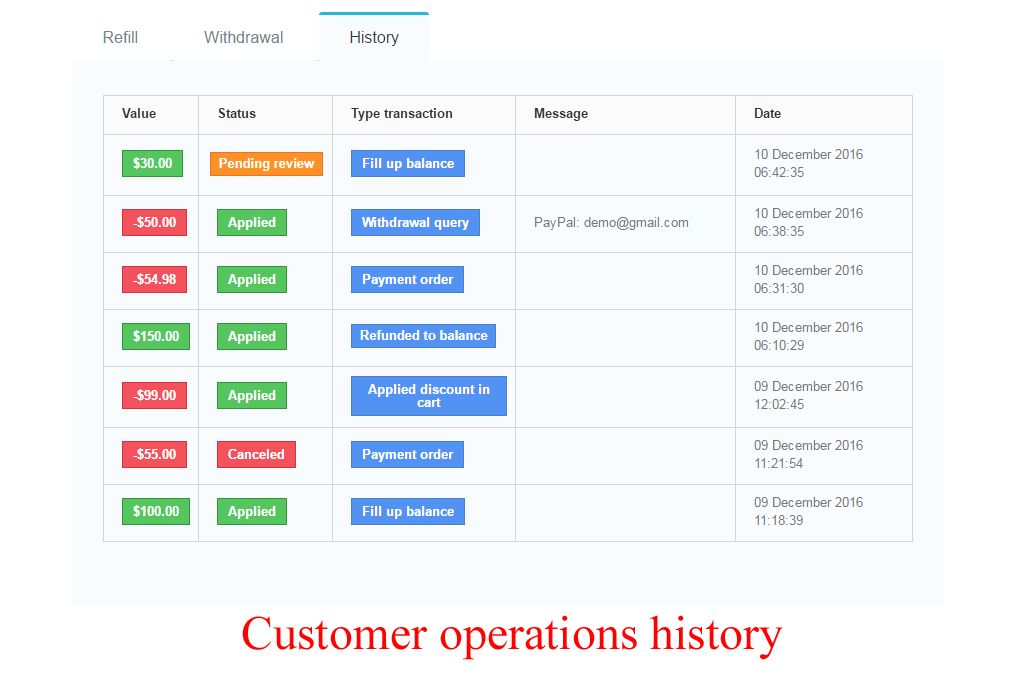Click the Message column header
Screen dimensions: 1019x681
[561, 114]
